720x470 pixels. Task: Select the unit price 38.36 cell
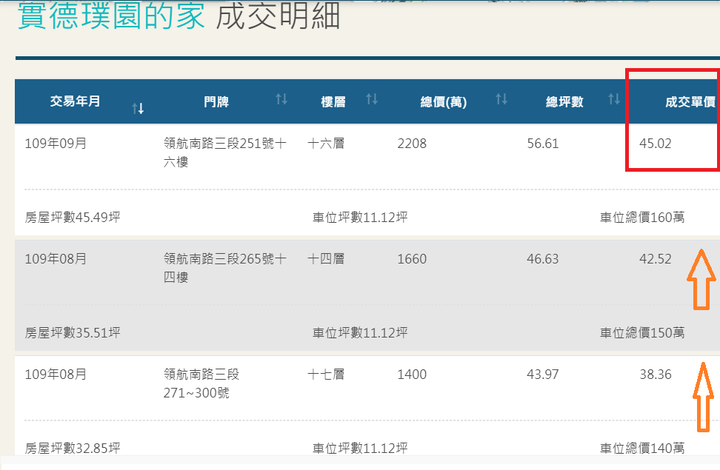(655, 375)
